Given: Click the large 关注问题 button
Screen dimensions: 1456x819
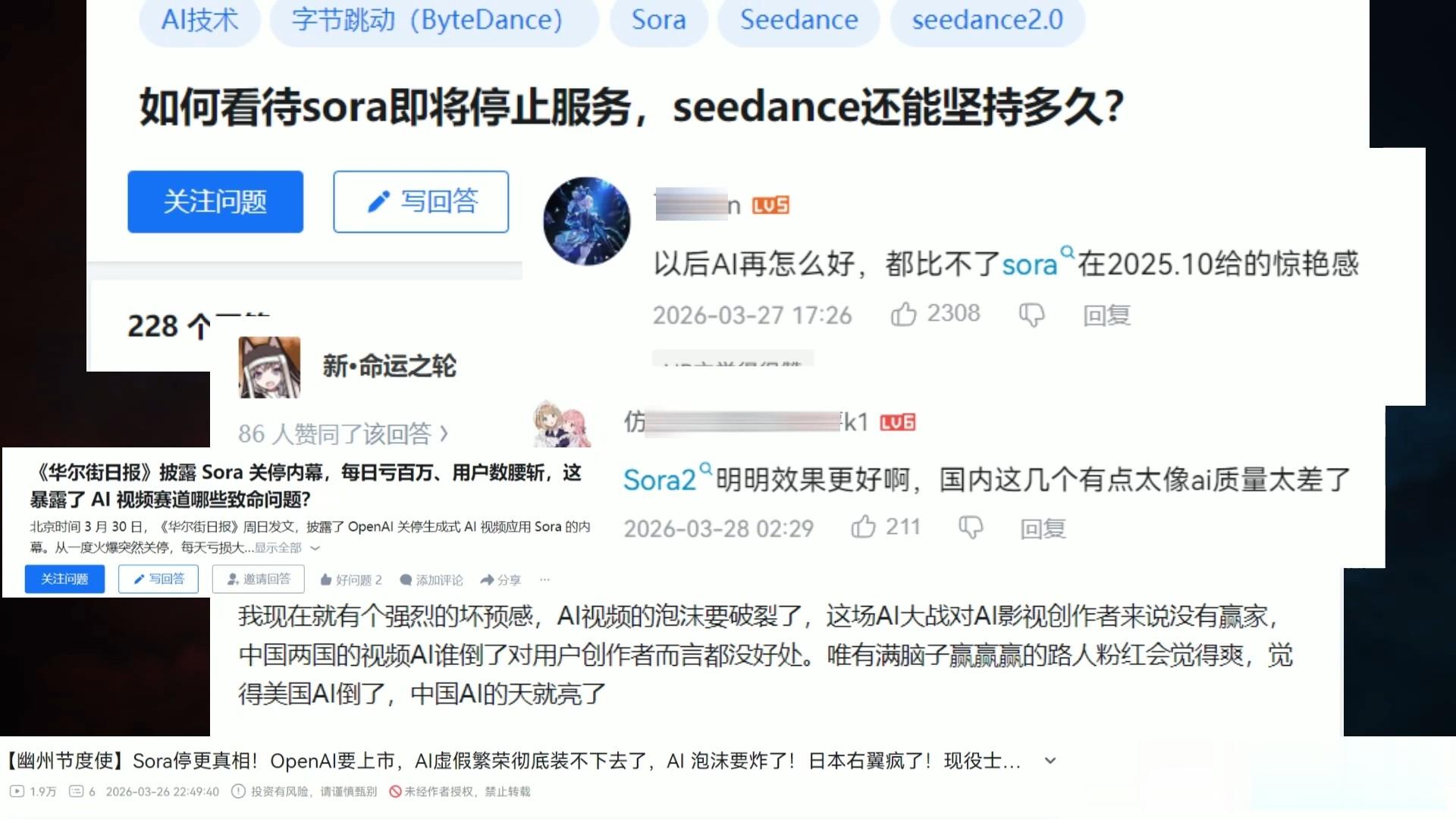Looking at the screenshot, I should (215, 202).
